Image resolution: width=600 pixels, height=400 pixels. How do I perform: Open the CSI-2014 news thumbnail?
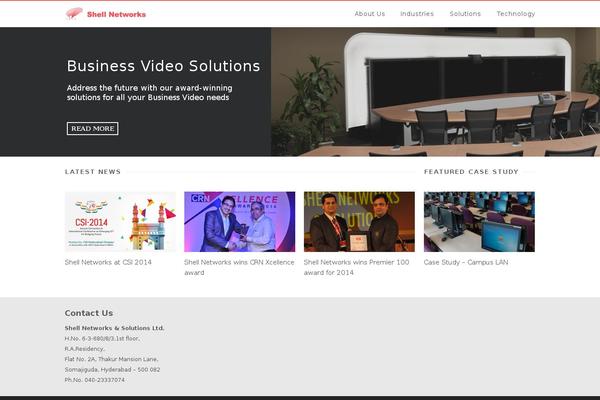[x=120, y=222]
